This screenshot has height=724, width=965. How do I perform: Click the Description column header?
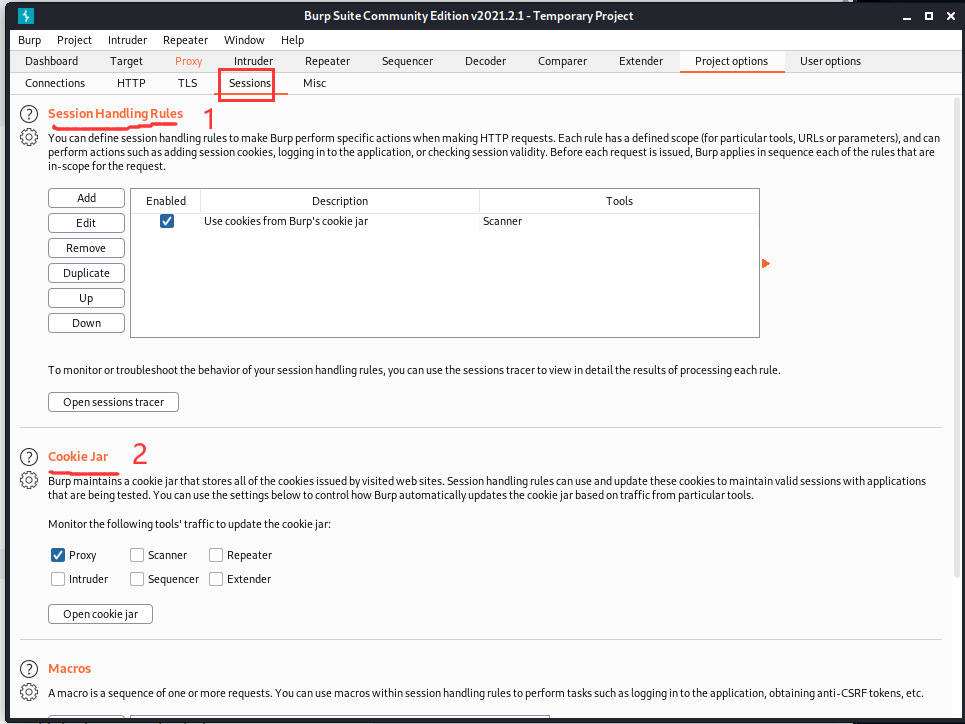tap(340, 201)
